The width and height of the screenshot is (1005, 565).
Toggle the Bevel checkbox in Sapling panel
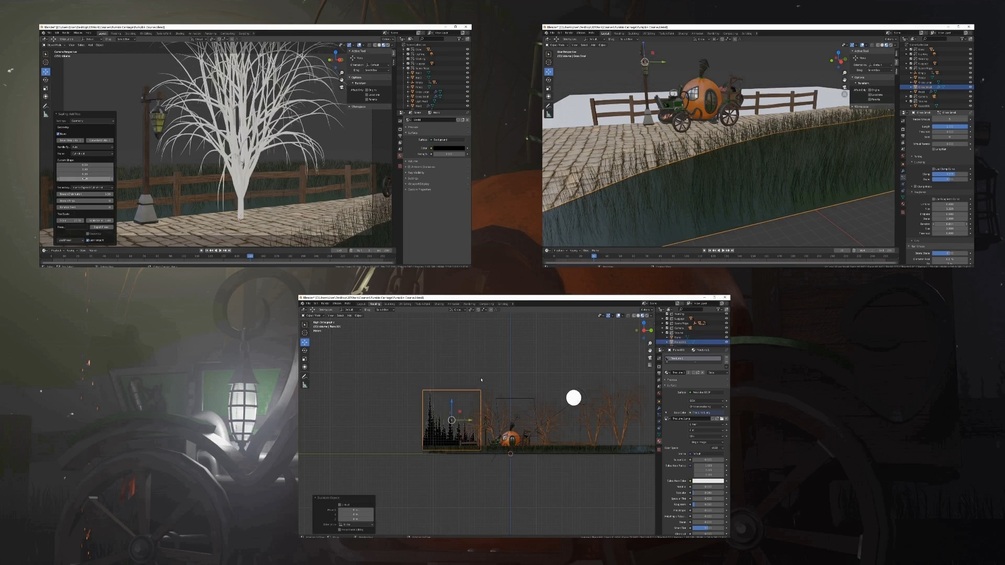click(x=58, y=134)
